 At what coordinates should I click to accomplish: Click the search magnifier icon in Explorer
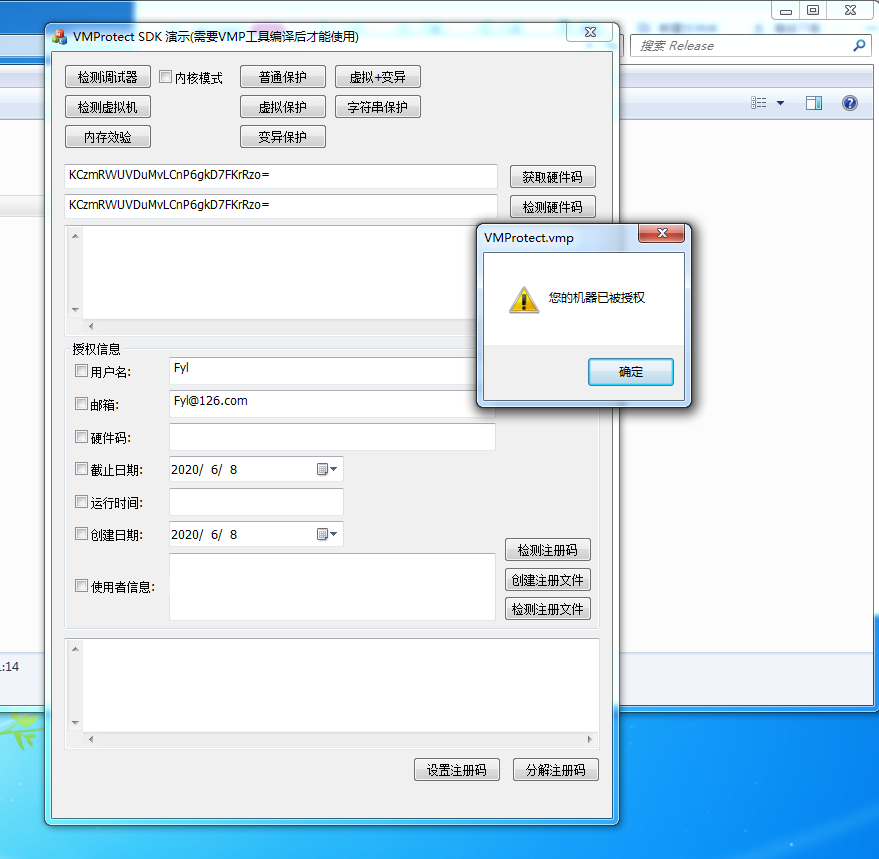tap(859, 46)
